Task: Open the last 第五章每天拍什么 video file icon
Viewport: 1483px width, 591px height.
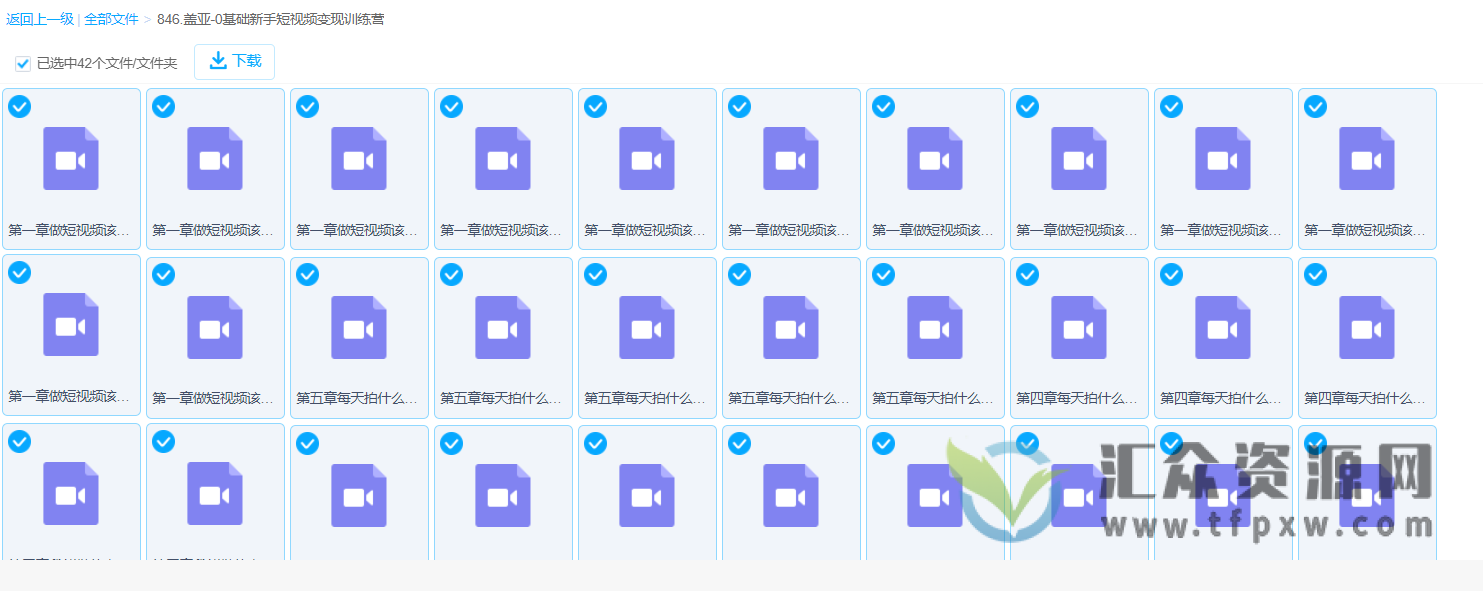Action: (x=935, y=325)
